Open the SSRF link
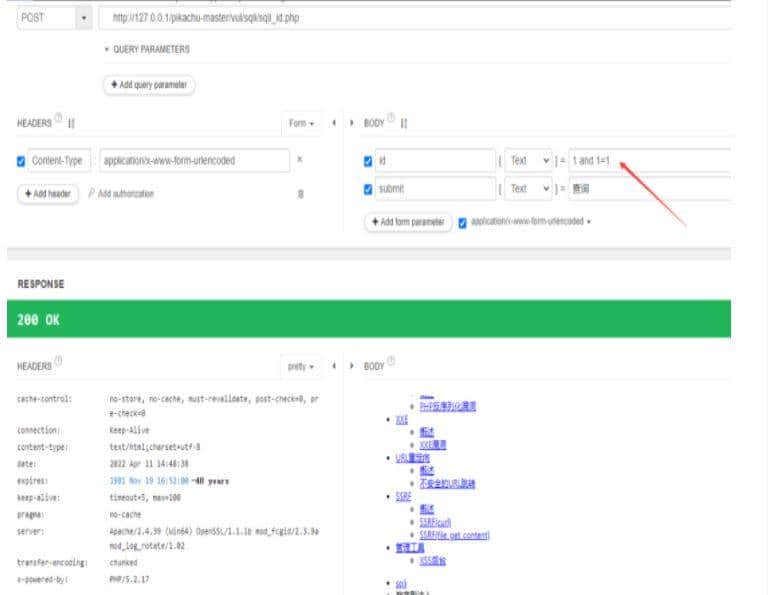Image resolution: width=768 pixels, height=595 pixels. point(403,497)
